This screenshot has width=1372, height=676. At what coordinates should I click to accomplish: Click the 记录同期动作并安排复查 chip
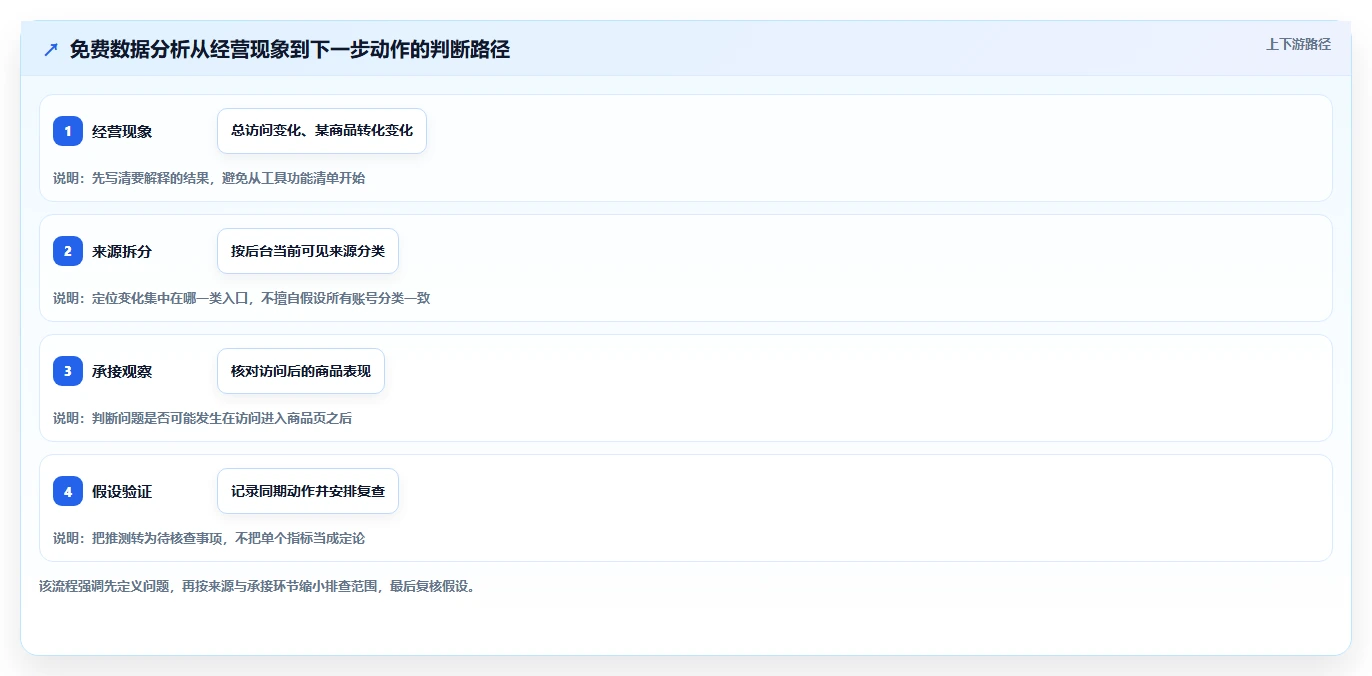[x=308, y=491]
